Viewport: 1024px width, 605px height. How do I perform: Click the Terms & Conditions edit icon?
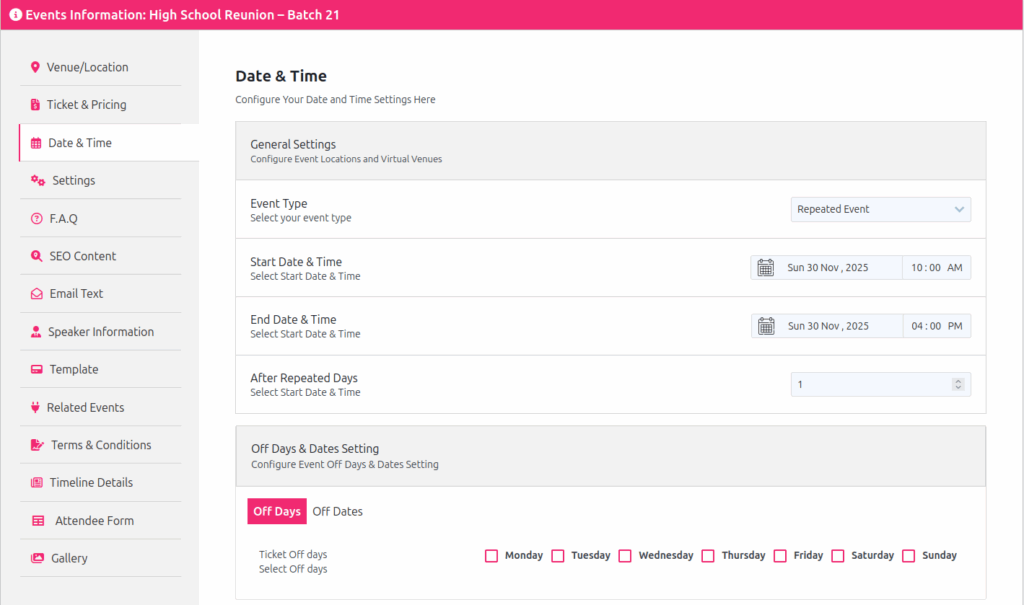click(x=37, y=445)
